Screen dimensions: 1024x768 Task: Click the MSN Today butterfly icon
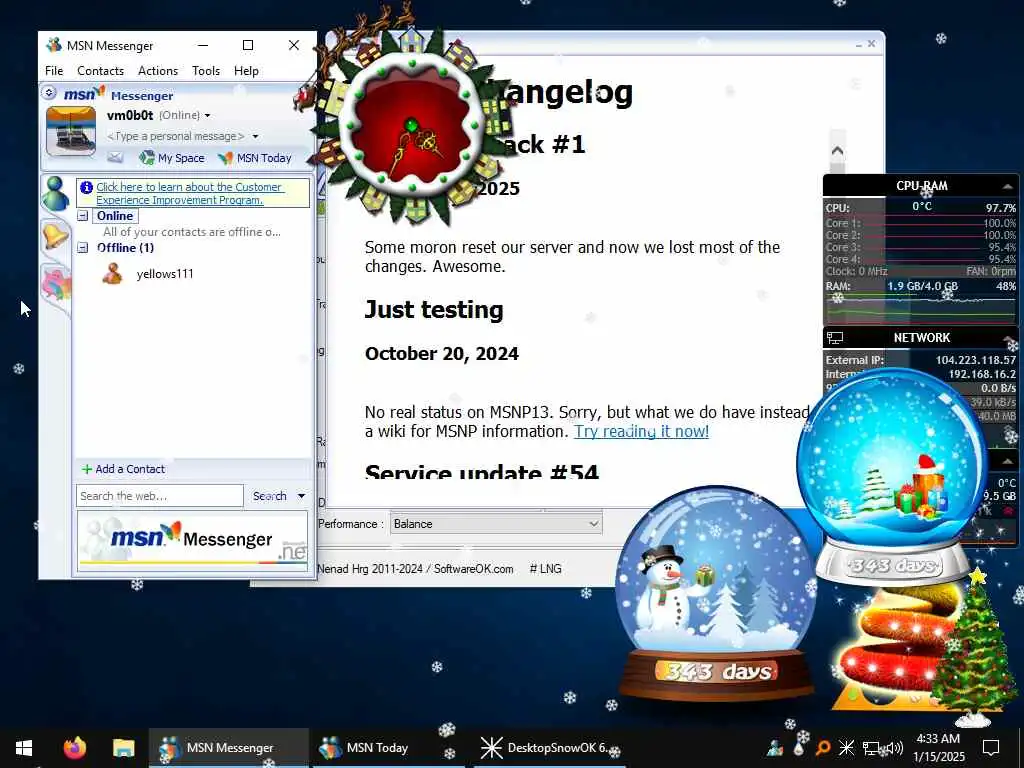[225, 158]
